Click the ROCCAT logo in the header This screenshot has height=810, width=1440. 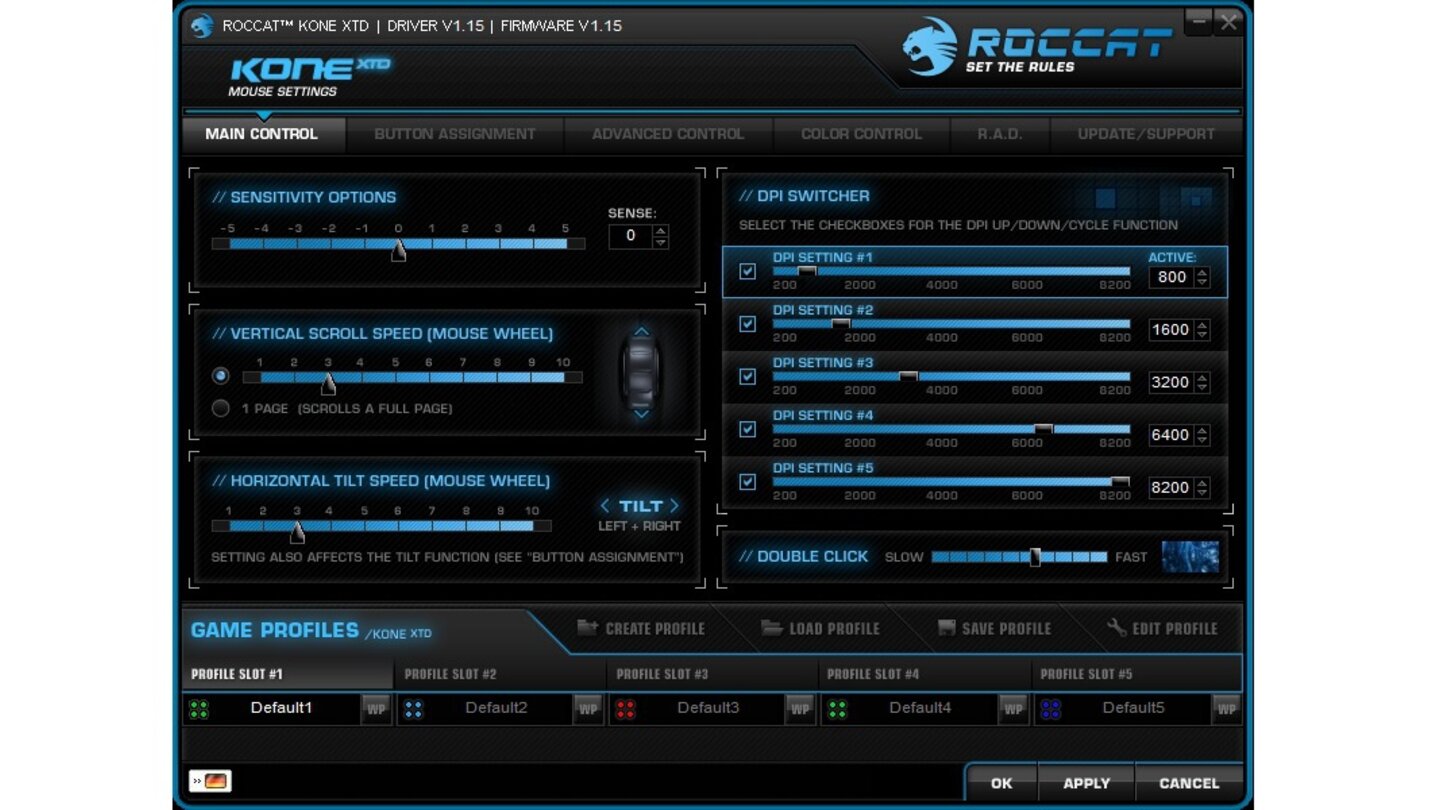[1036, 47]
